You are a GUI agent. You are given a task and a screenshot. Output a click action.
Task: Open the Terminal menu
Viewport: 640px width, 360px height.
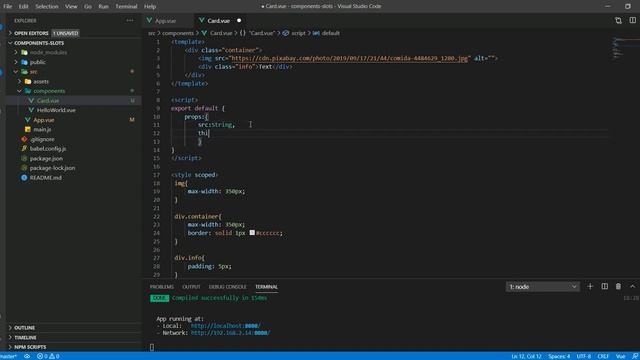coord(126,7)
